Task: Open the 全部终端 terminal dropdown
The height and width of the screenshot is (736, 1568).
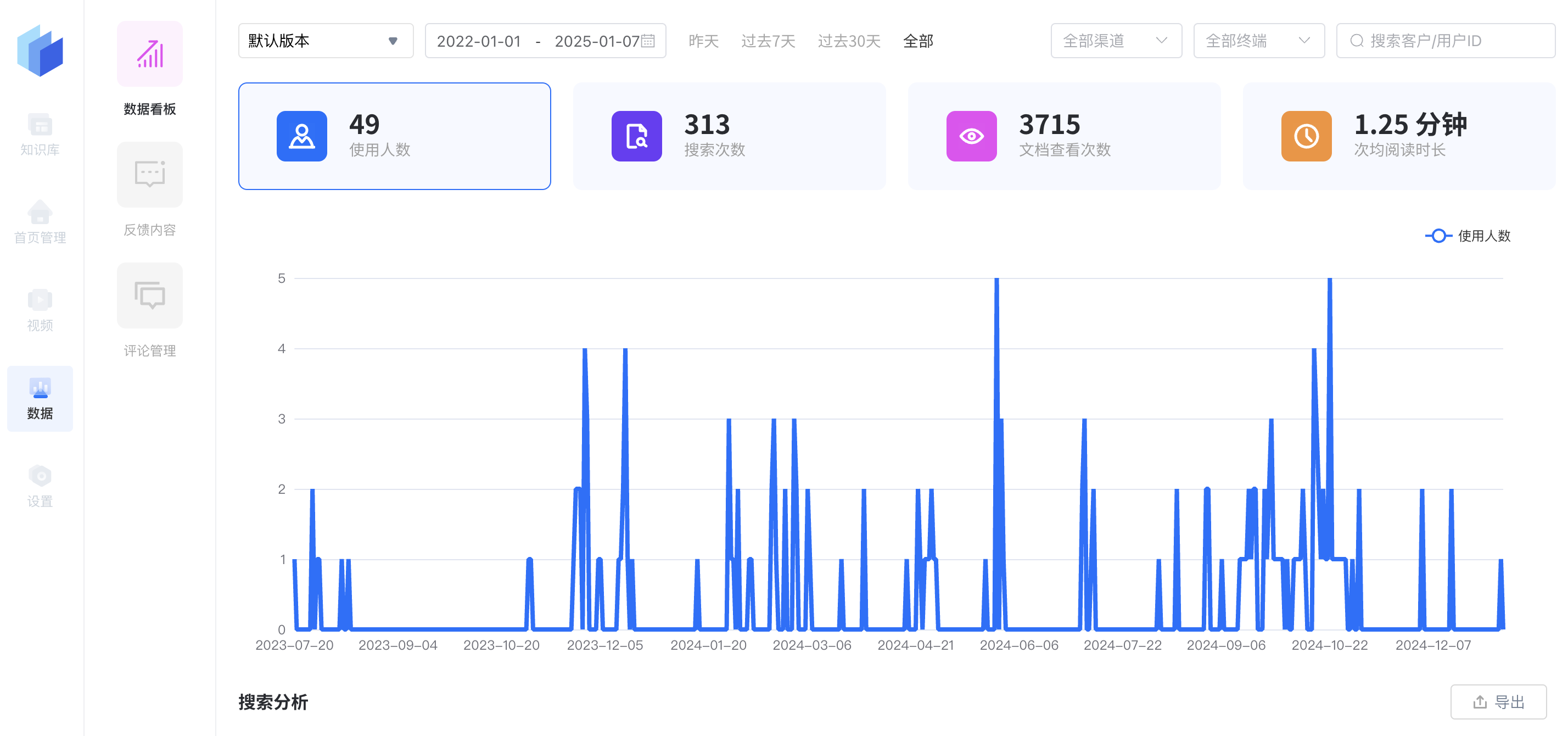Action: point(1259,41)
